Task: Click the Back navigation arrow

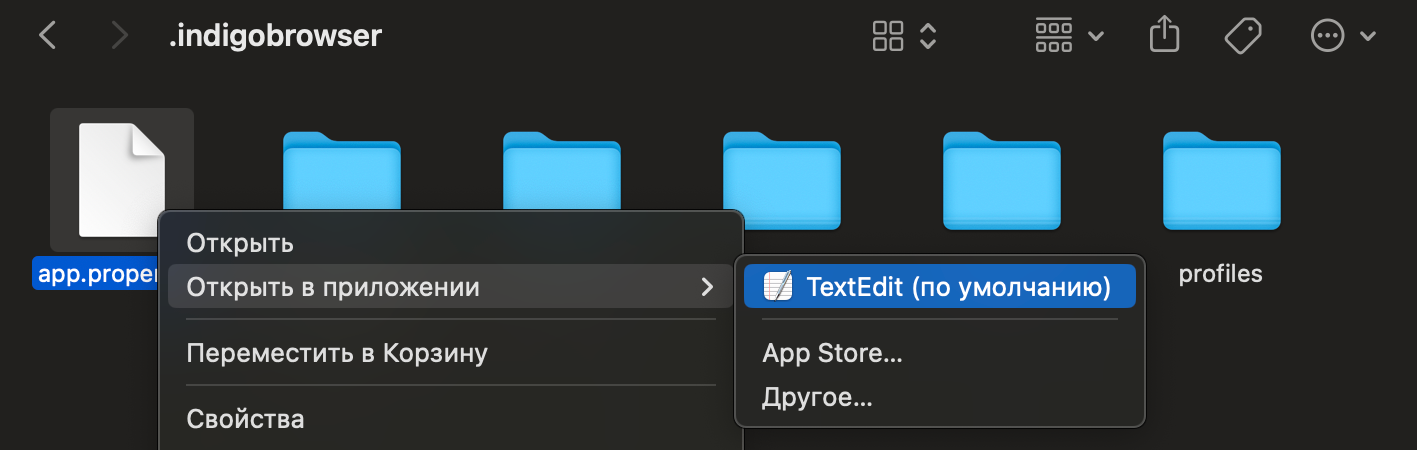Action: click(x=47, y=37)
